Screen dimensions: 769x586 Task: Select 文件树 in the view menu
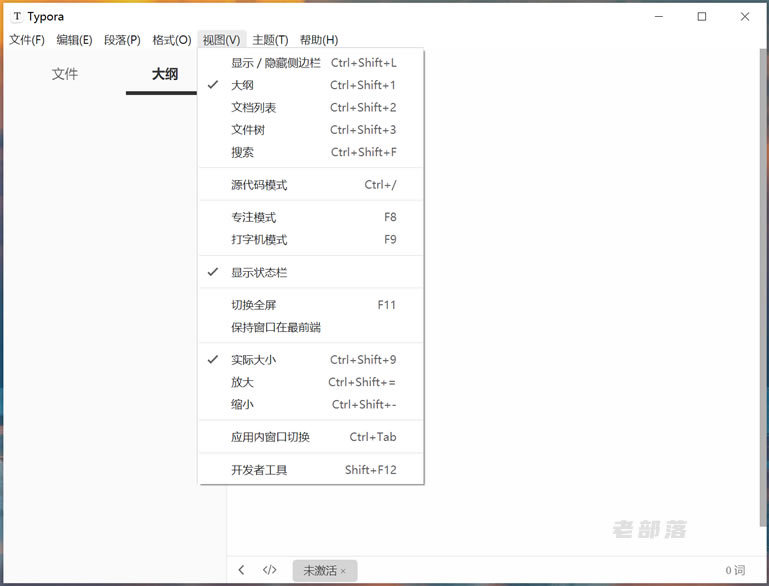click(311, 130)
